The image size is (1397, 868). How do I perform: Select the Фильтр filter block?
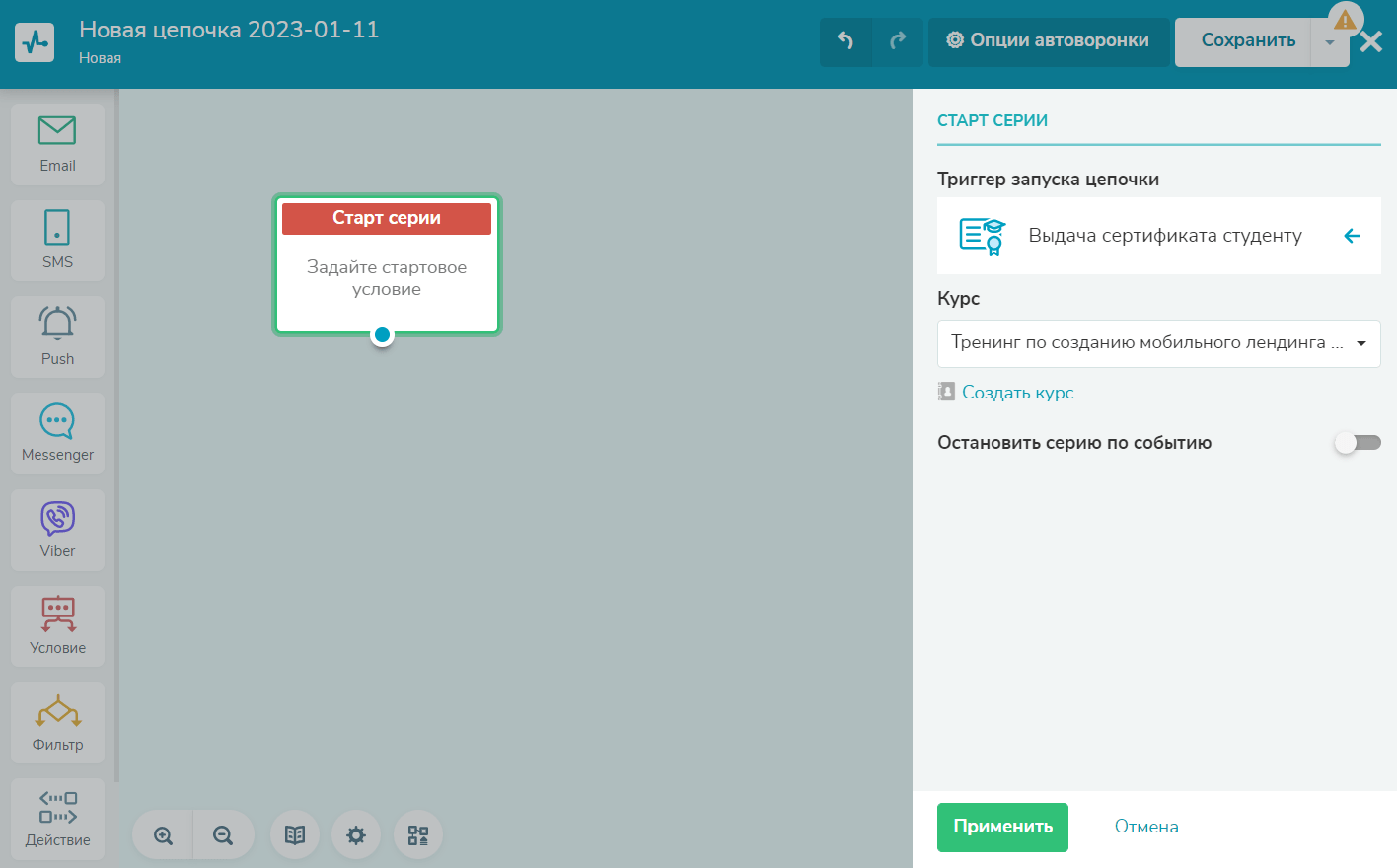click(57, 722)
